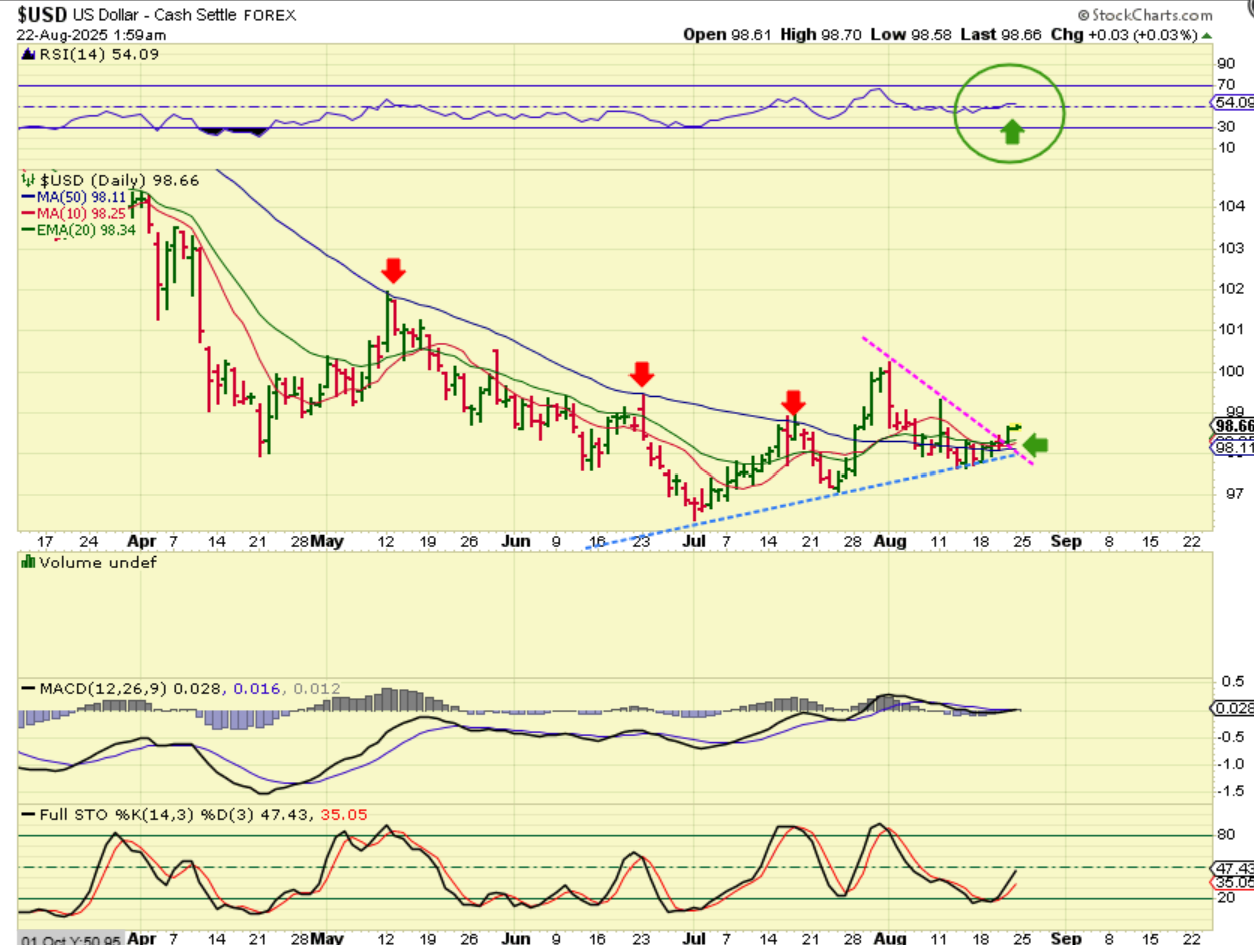
Task: Click the -1.5 level on the MACD axis
Action: point(1230,791)
